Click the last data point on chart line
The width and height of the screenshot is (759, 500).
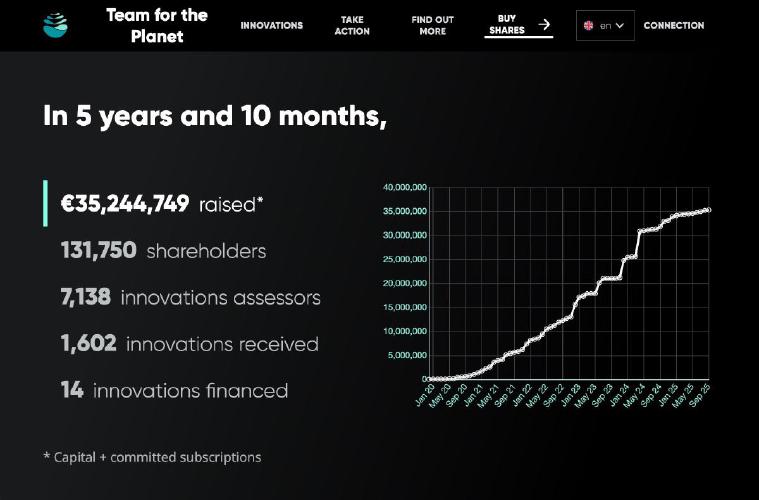(x=708, y=210)
